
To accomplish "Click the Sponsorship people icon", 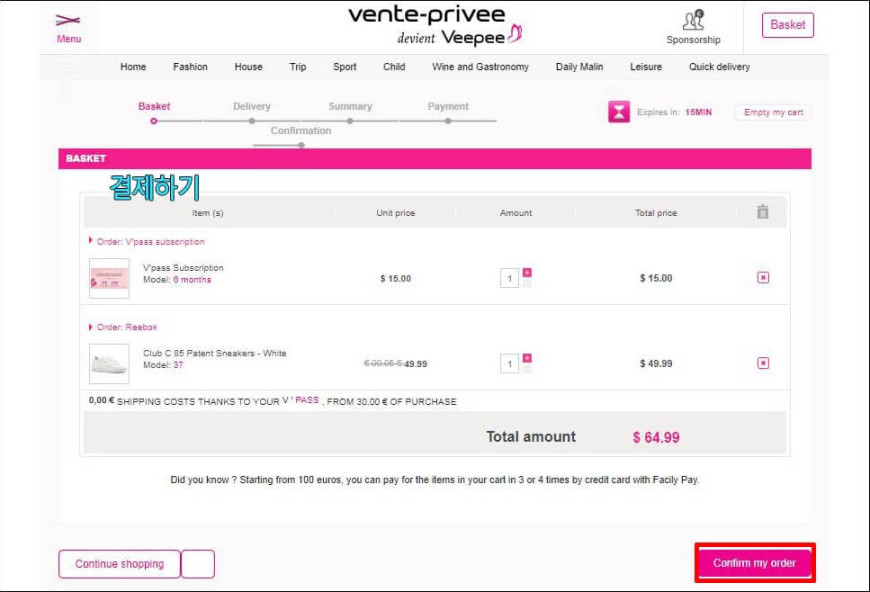I will pos(693,21).
